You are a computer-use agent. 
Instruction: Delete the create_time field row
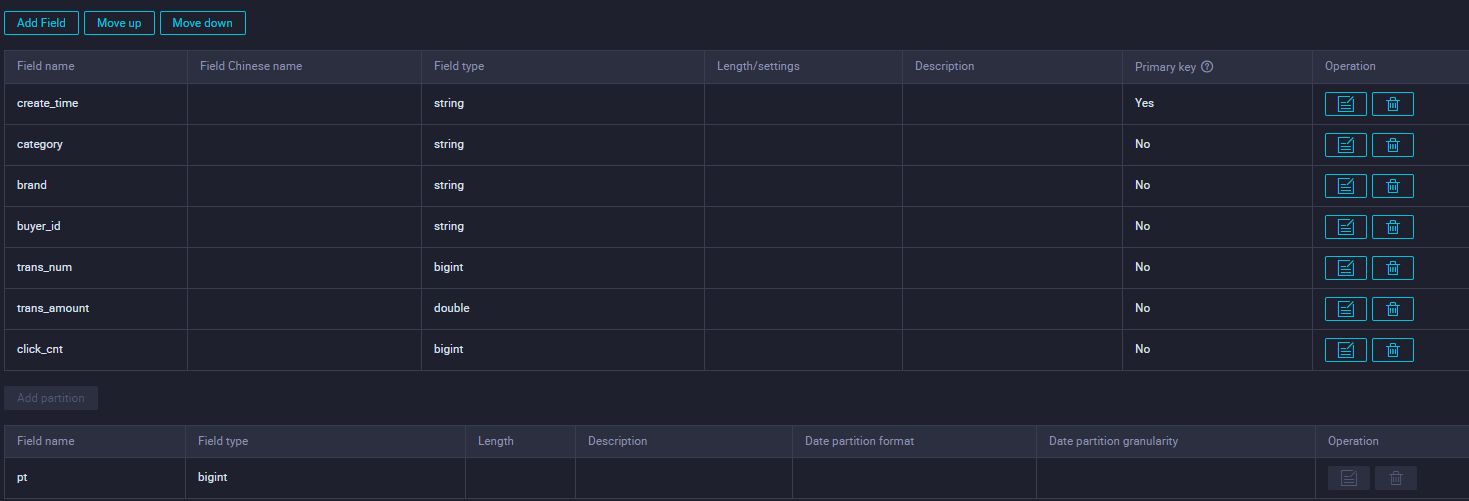point(1392,104)
